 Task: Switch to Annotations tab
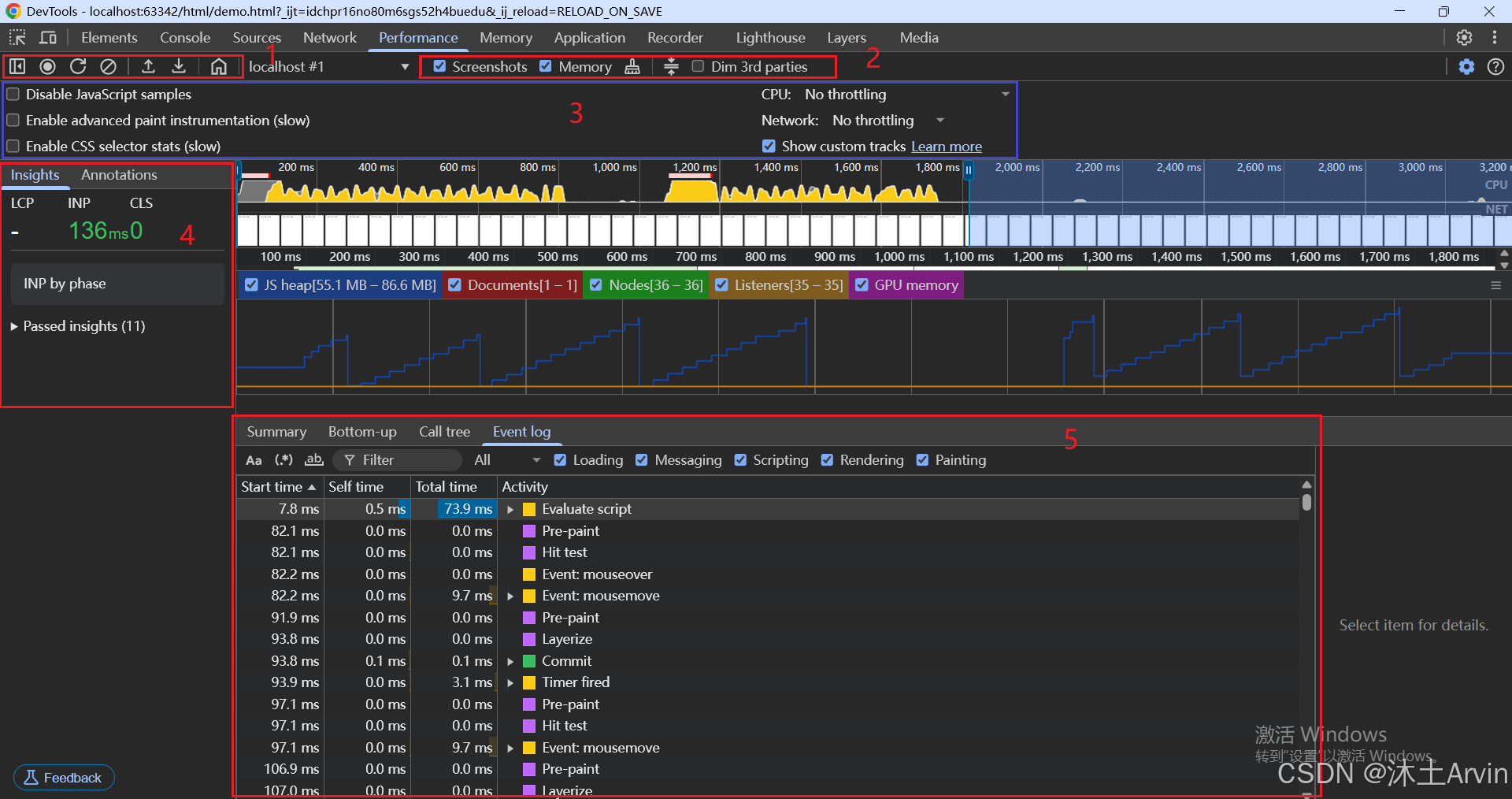click(x=119, y=175)
